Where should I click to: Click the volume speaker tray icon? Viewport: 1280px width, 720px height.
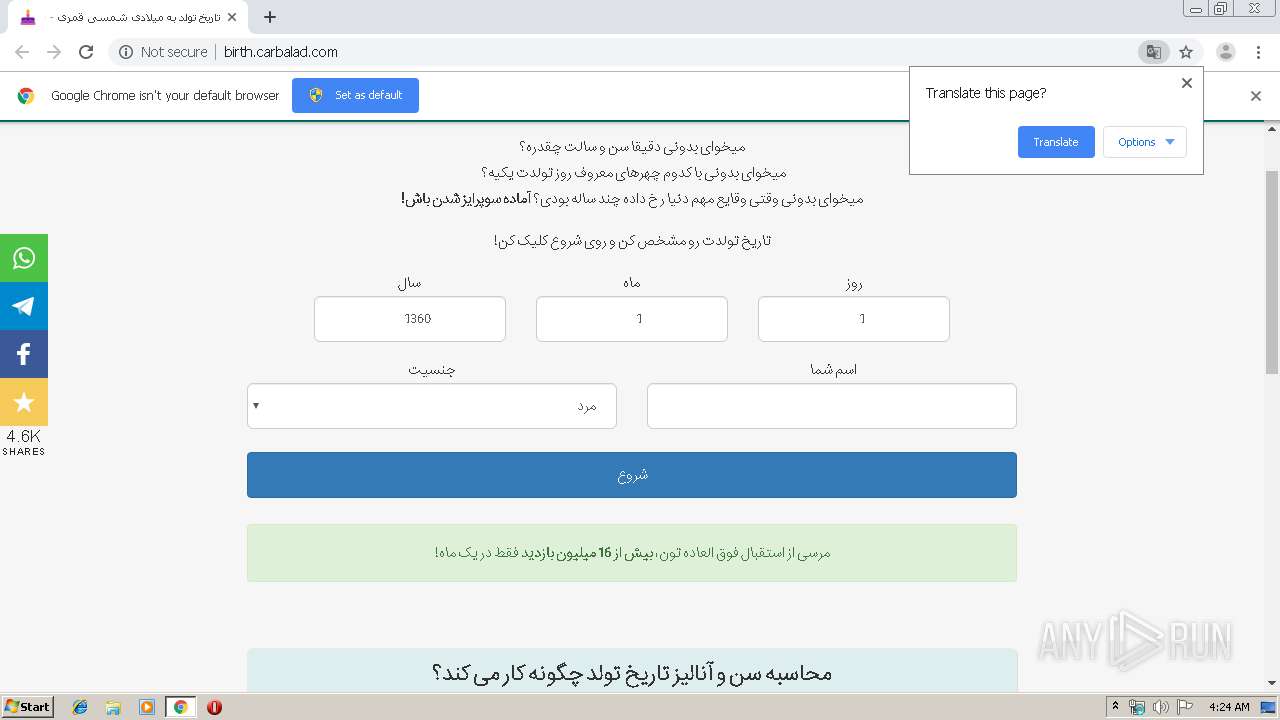click(x=1161, y=707)
